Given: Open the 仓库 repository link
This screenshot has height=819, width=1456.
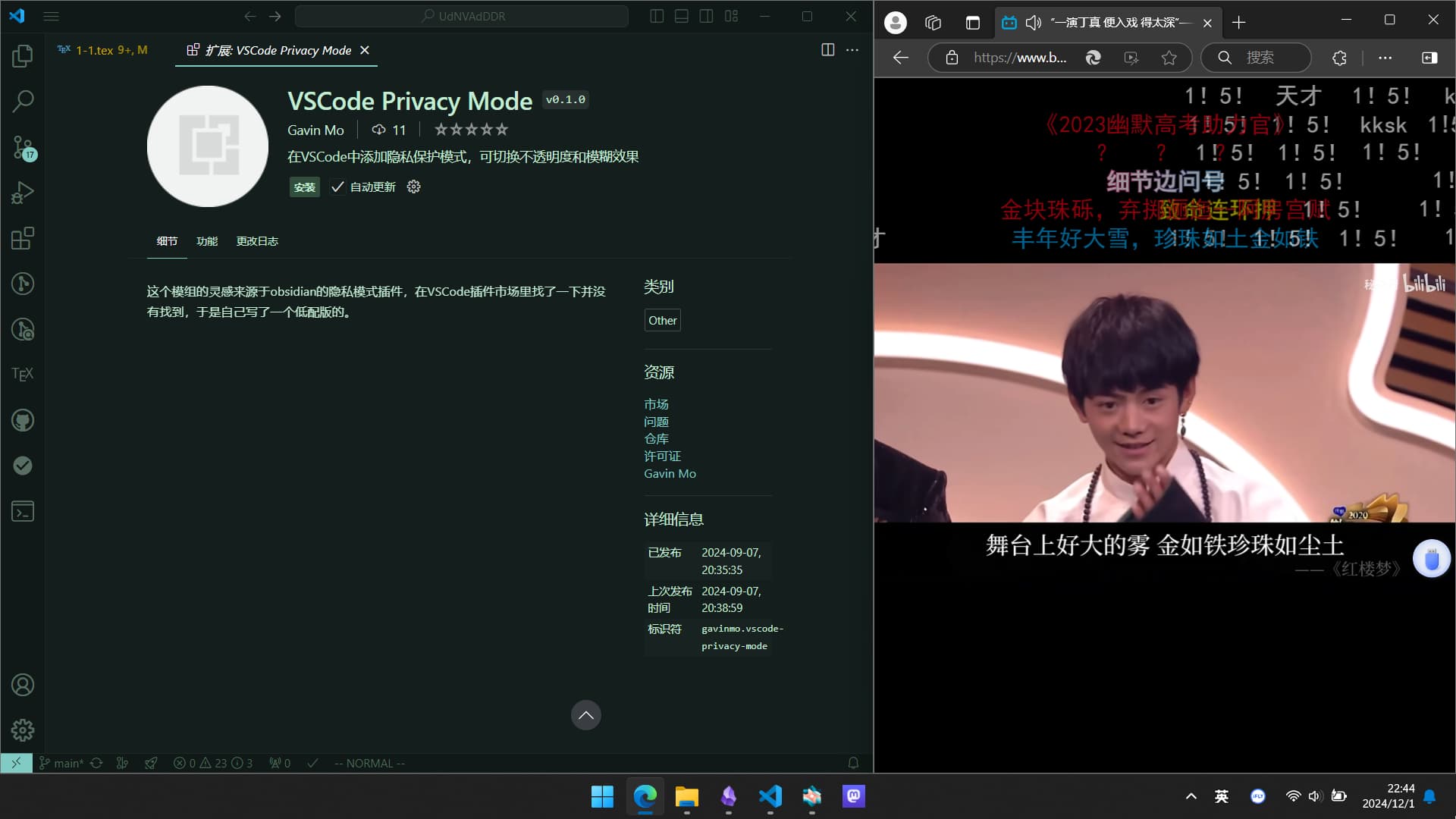Looking at the screenshot, I should (656, 439).
